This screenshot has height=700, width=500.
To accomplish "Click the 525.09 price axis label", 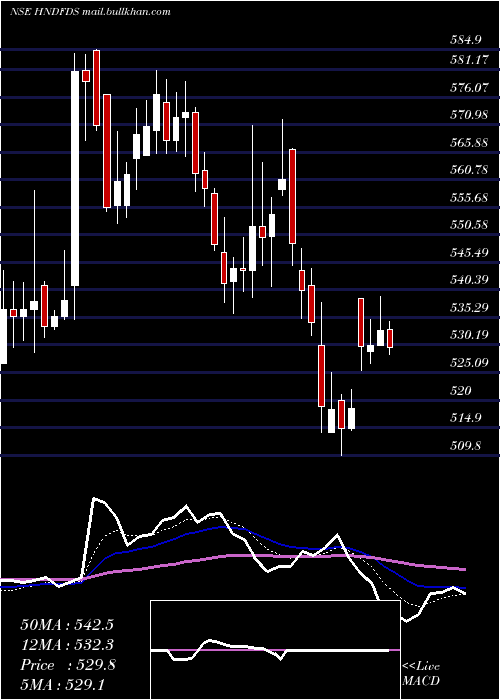I will pyautogui.click(x=469, y=362).
